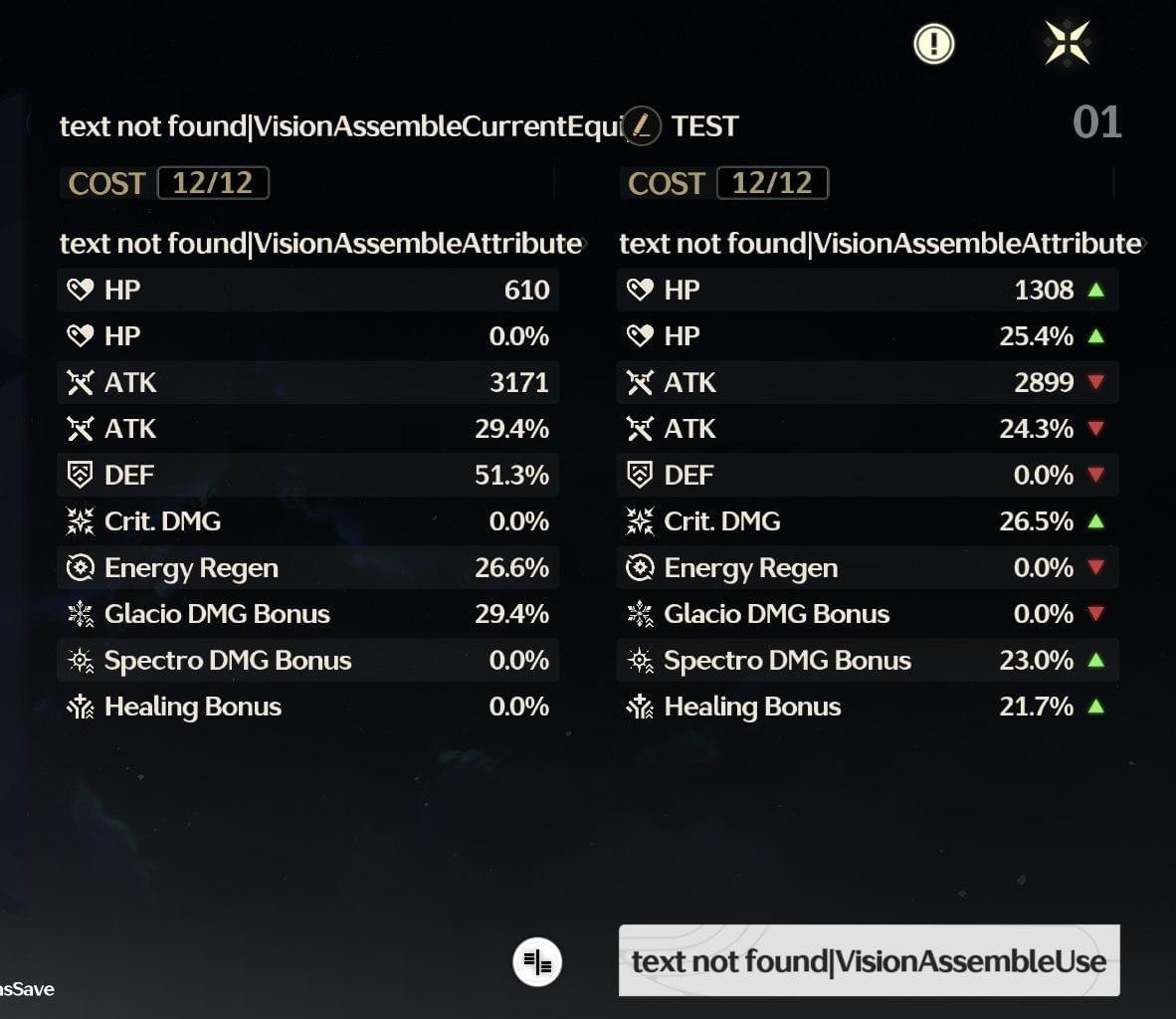Click Energy Regen icon in 26.6% row

[x=81, y=568]
